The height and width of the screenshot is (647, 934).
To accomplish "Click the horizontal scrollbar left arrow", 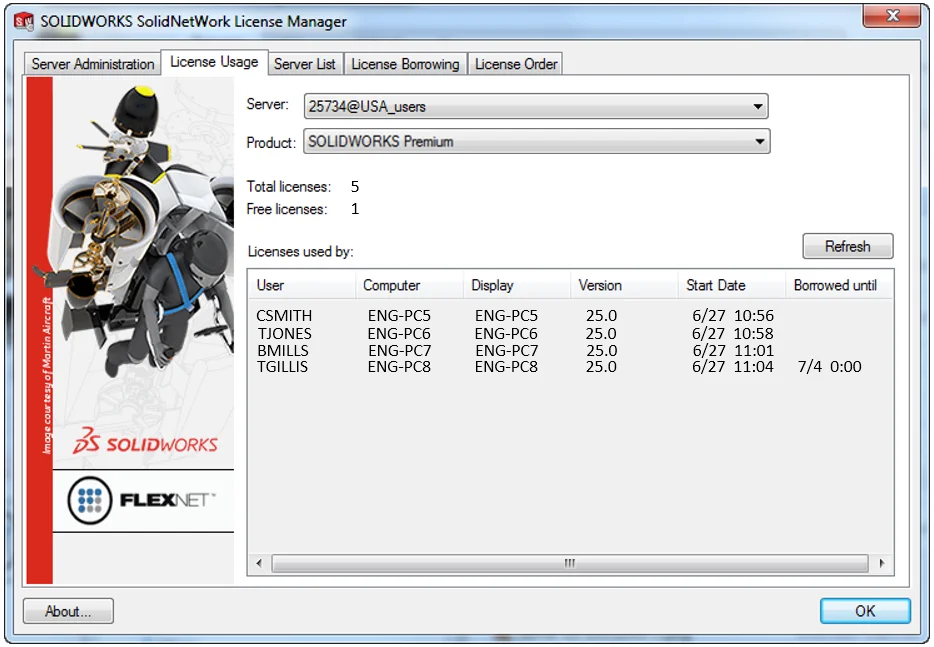I will click(260, 563).
